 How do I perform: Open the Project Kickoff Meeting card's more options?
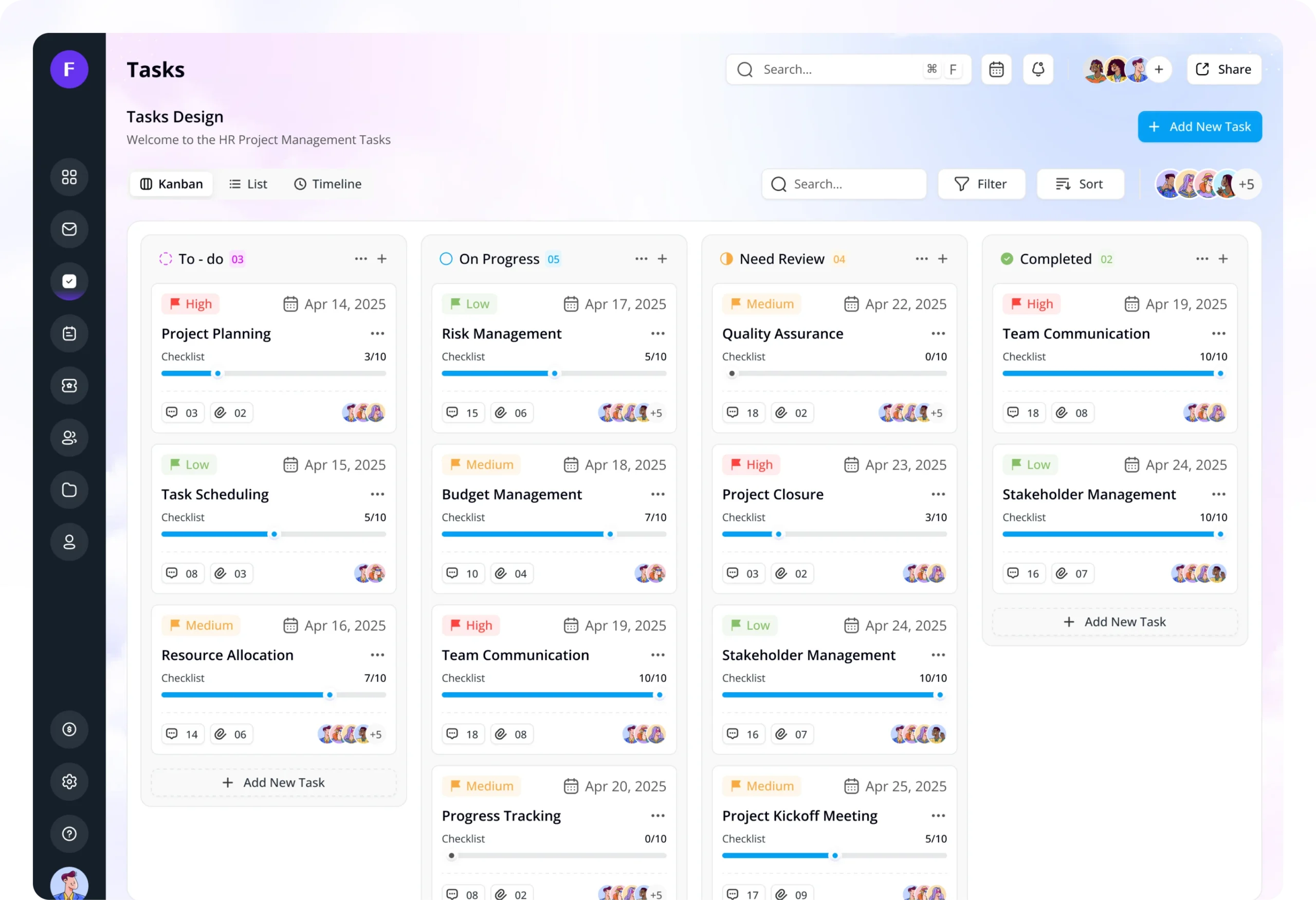[938, 816]
